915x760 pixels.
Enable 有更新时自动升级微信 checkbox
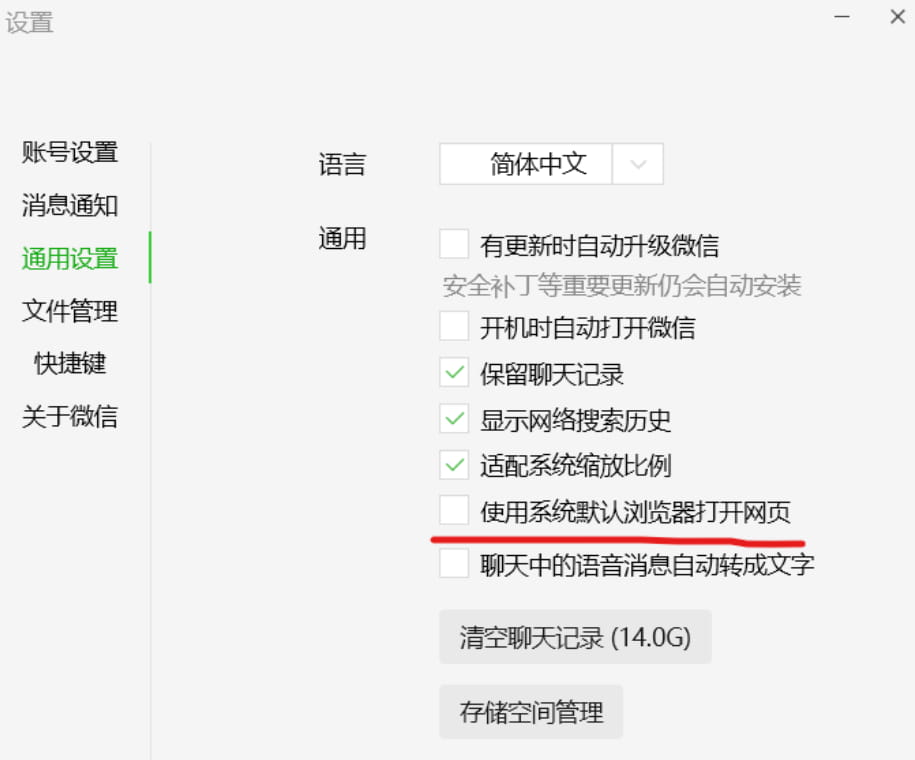[x=454, y=244]
